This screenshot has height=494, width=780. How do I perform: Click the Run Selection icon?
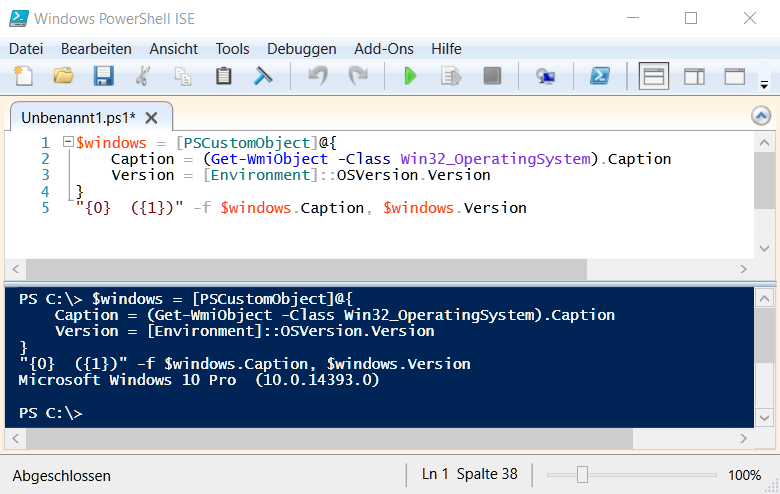click(450, 76)
